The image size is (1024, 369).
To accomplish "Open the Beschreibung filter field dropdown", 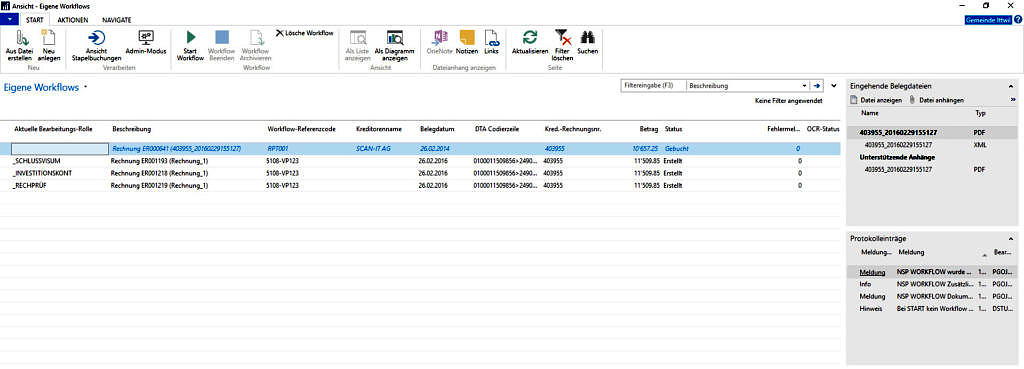I will pos(804,86).
